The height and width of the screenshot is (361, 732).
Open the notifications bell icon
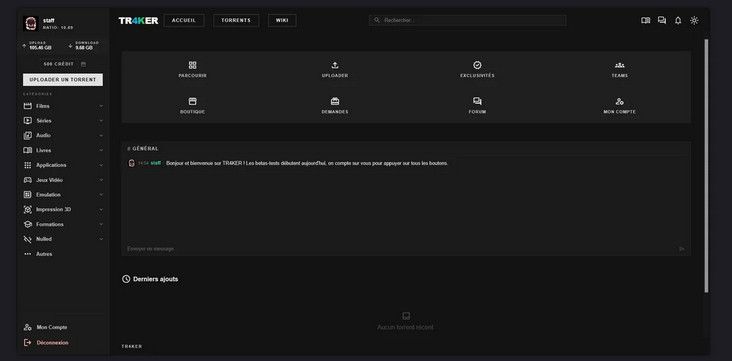[x=678, y=21]
